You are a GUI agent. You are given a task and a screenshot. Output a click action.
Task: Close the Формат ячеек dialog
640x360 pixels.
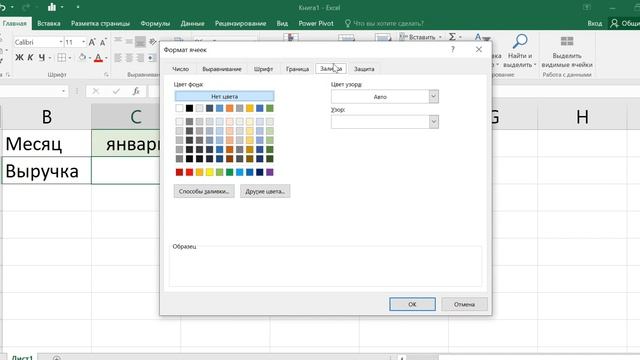(x=479, y=49)
